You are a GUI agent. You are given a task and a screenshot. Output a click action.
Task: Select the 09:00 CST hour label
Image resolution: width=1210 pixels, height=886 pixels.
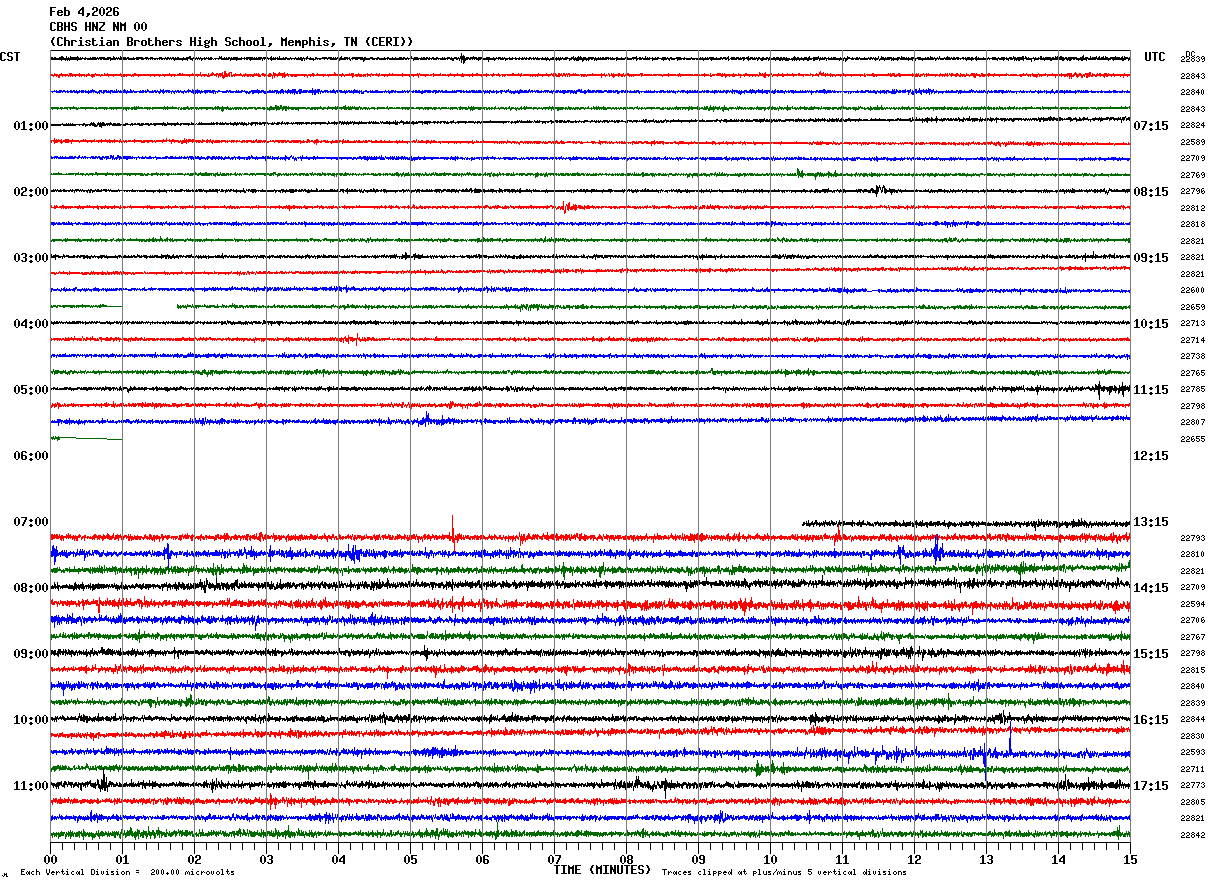point(31,654)
